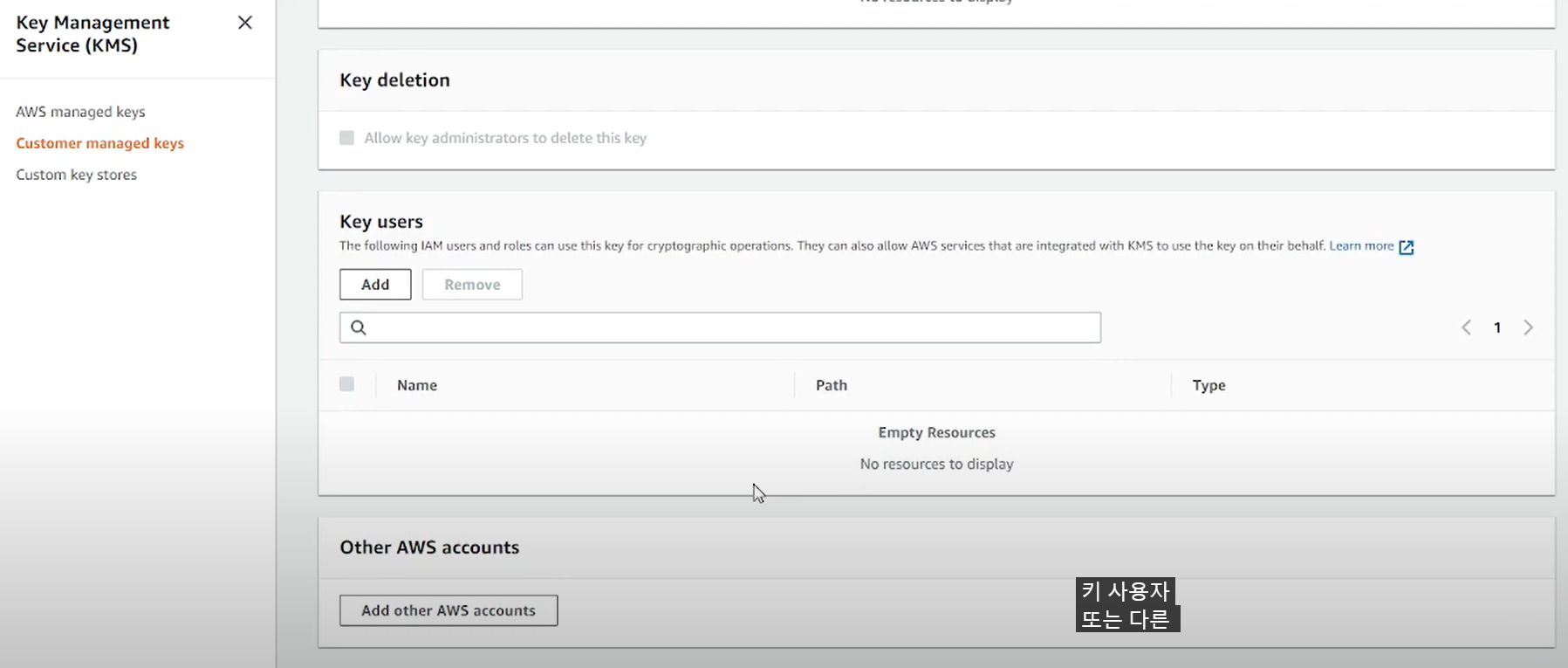This screenshot has height=668, width=1568.
Task: Go to next page of key users
Action: [x=1528, y=327]
